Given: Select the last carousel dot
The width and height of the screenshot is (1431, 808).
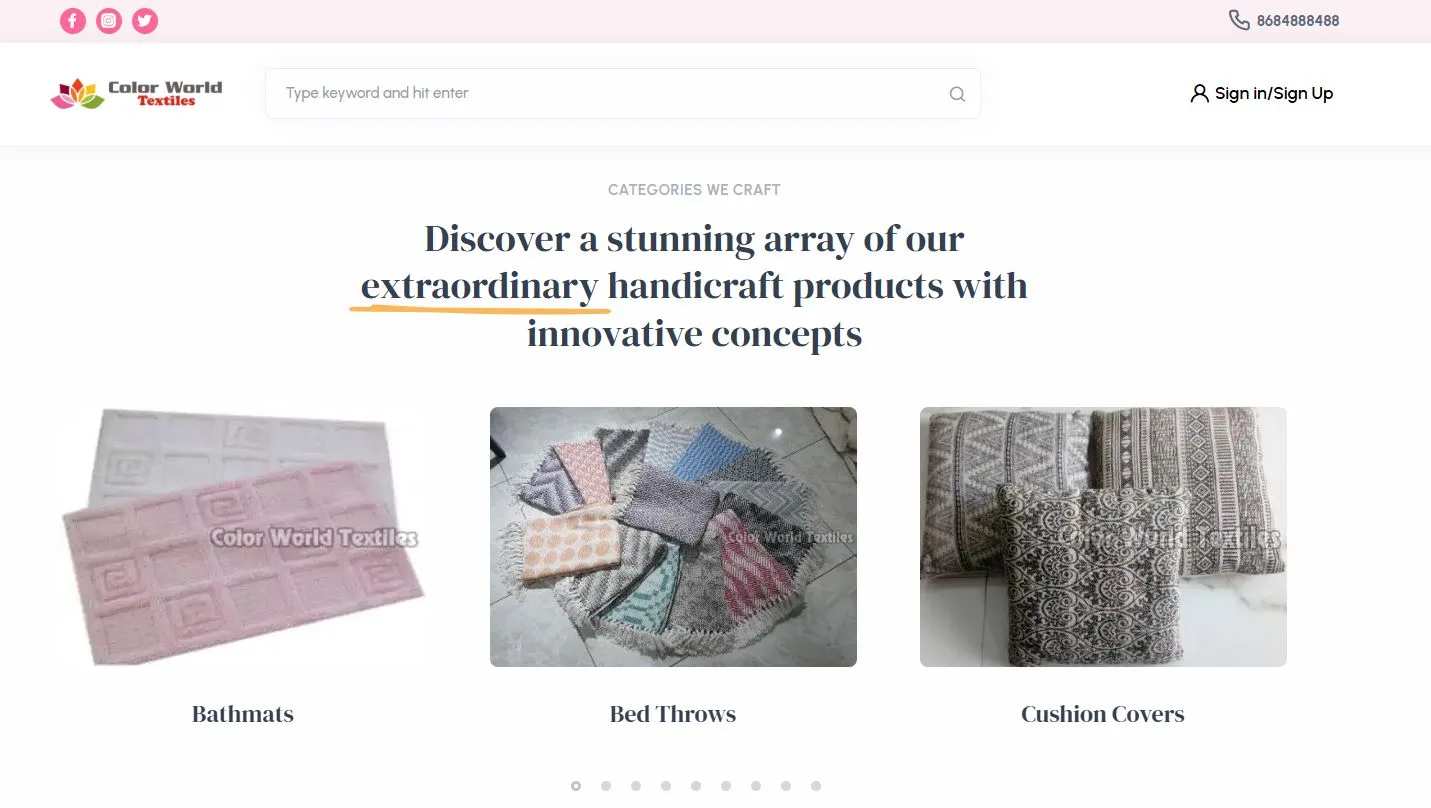Looking at the screenshot, I should 816,786.
